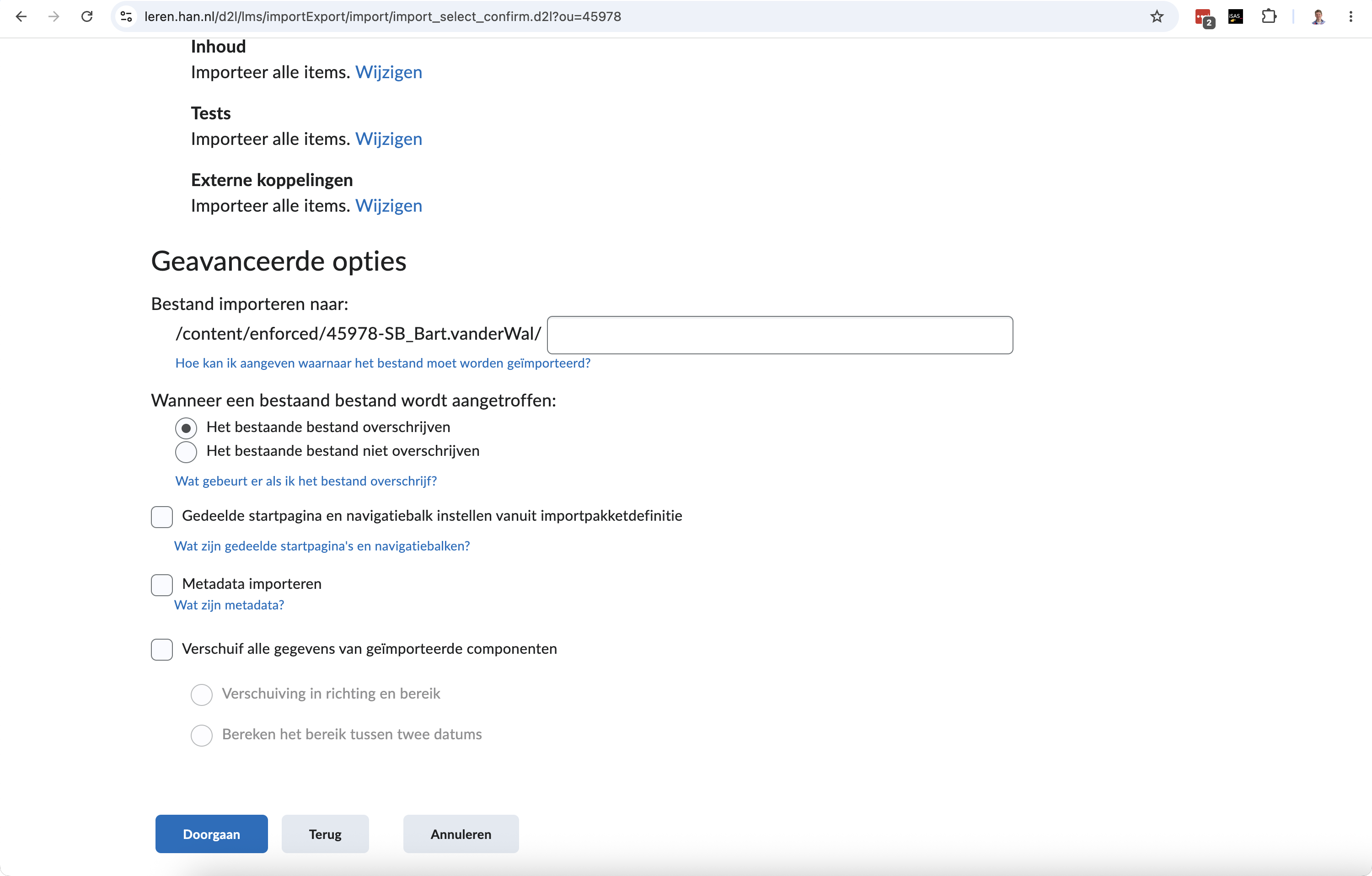
Task: Reload the page with refresh icon
Action: pyautogui.click(x=87, y=16)
